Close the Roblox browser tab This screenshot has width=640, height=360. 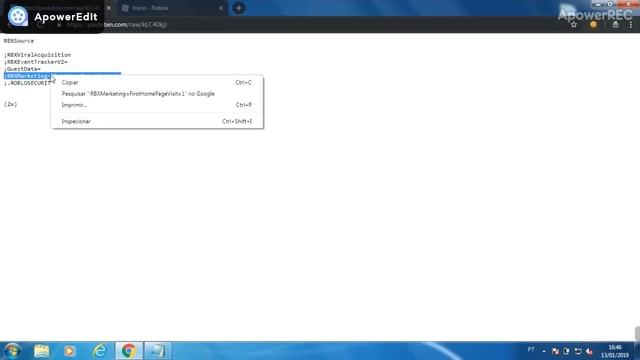point(221,8)
